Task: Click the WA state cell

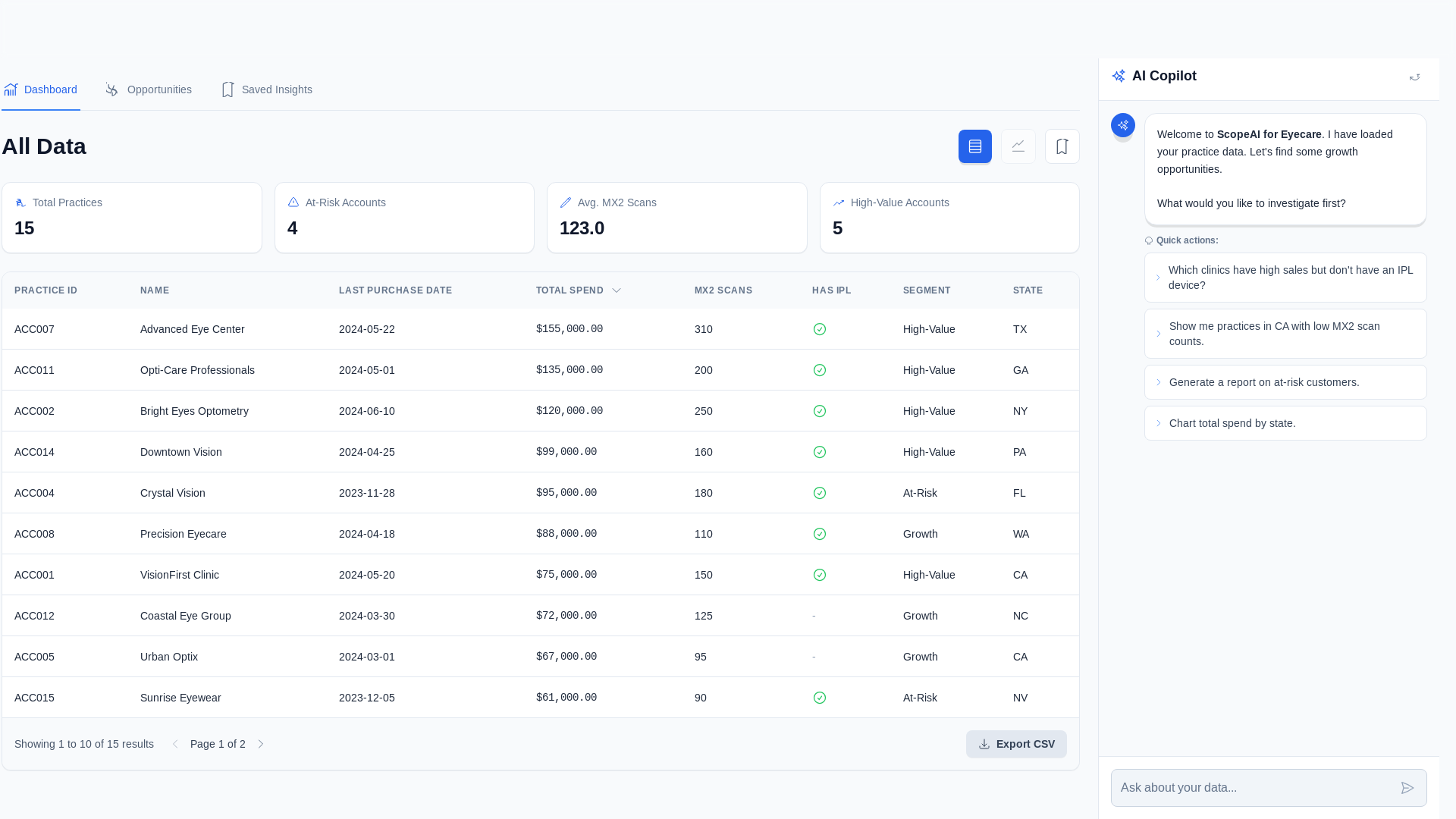Action: coord(1021,534)
